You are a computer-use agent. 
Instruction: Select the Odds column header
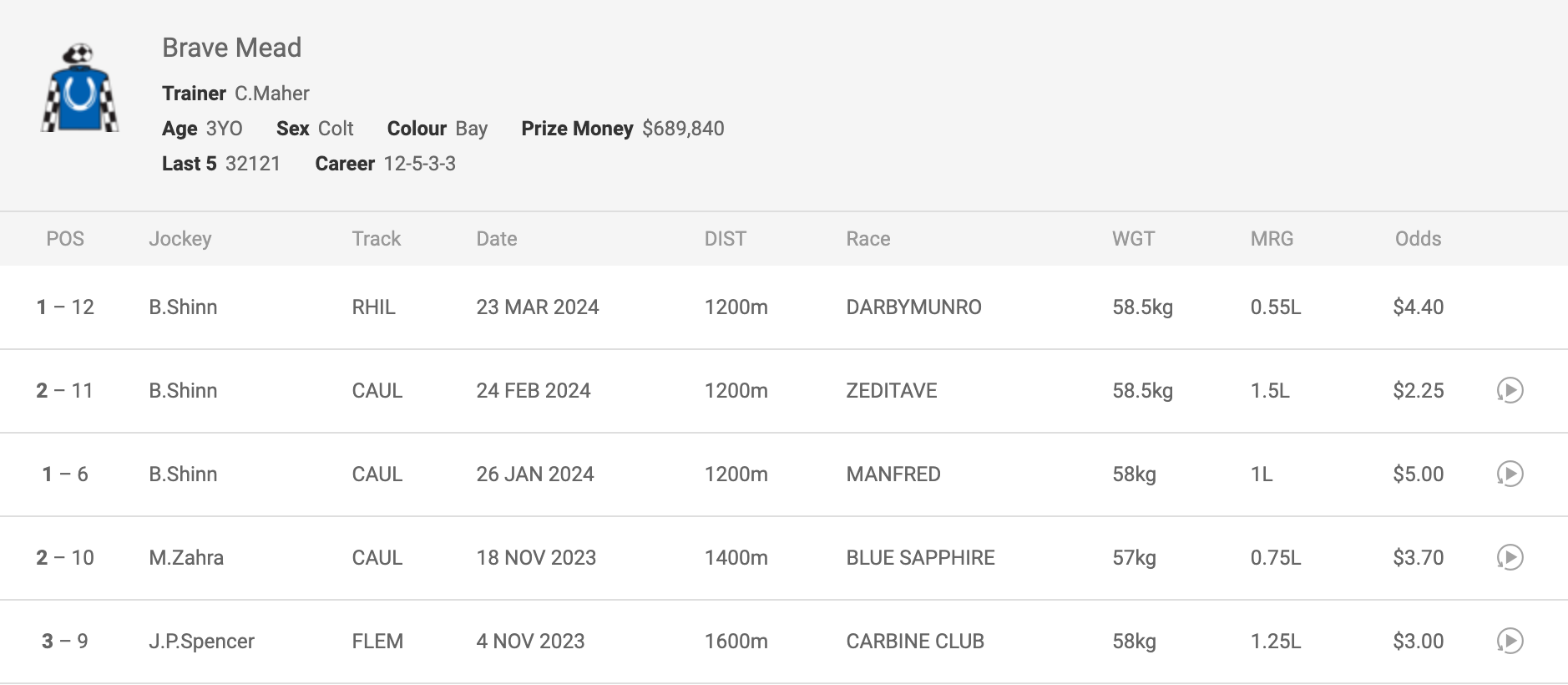[1418, 239]
